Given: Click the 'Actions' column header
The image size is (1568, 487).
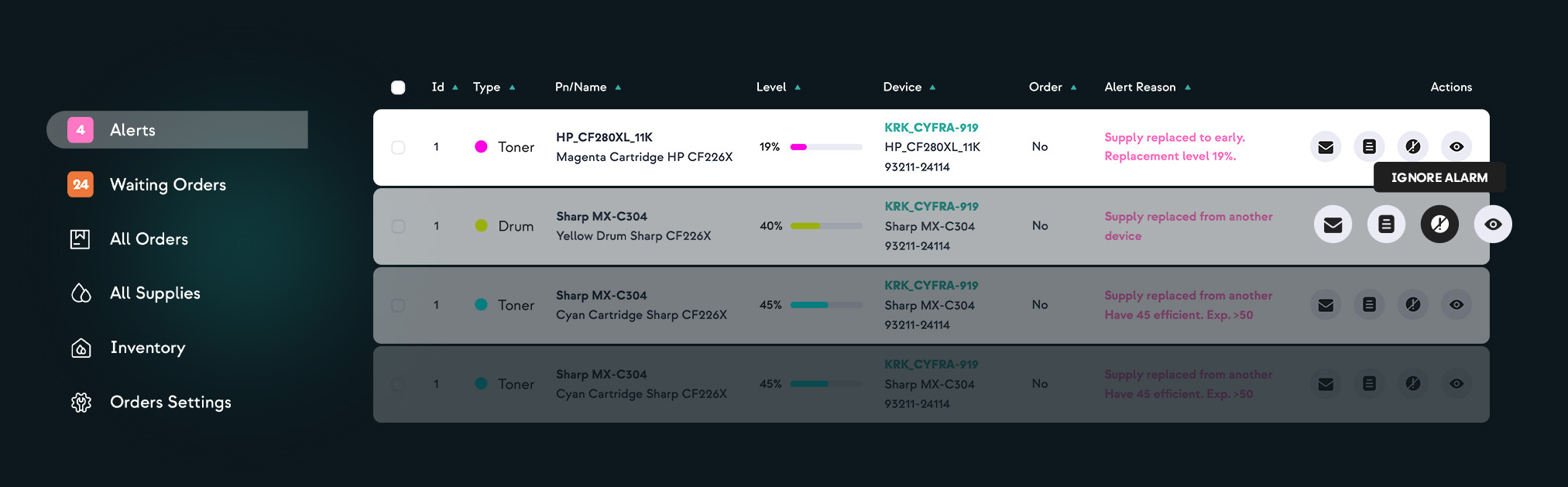Looking at the screenshot, I should 1451,87.
